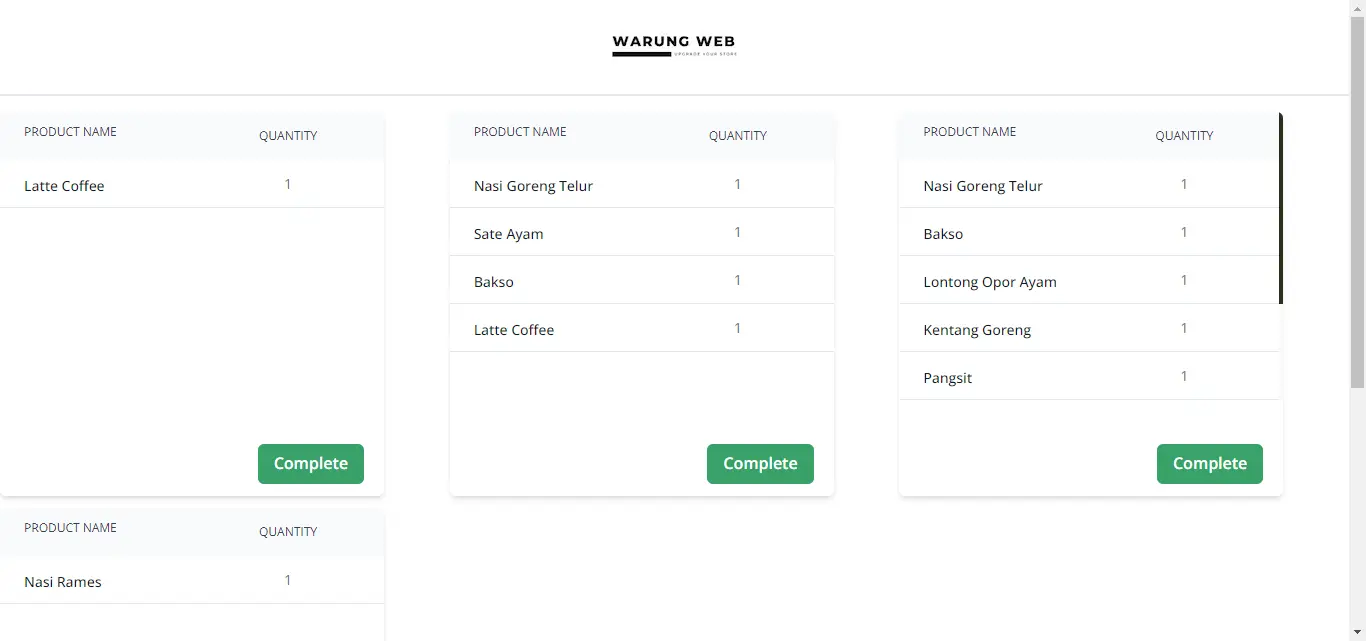Complete the Latte Coffee order card

(x=311, y=464)
